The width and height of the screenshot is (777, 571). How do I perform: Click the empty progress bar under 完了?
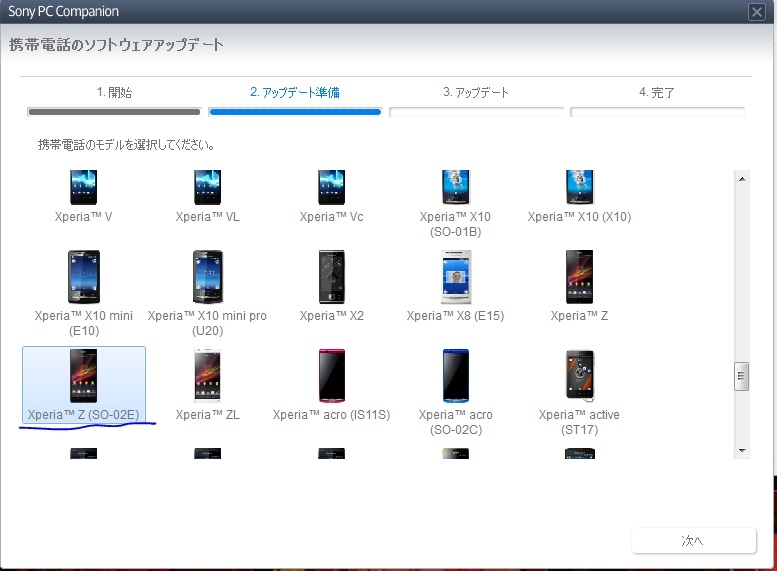[657, 112]
